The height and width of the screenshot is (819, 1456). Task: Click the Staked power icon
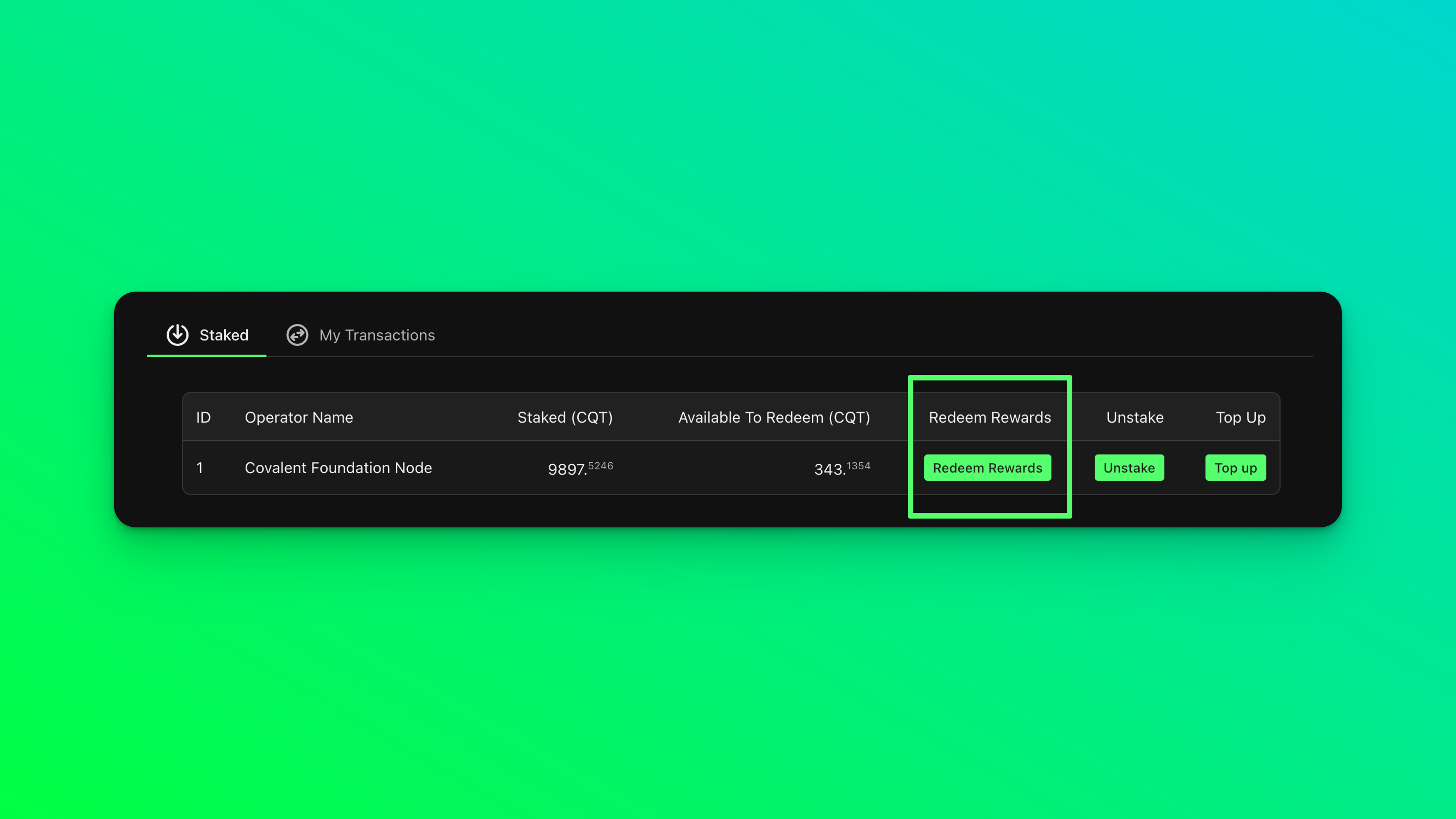[178, 334]
